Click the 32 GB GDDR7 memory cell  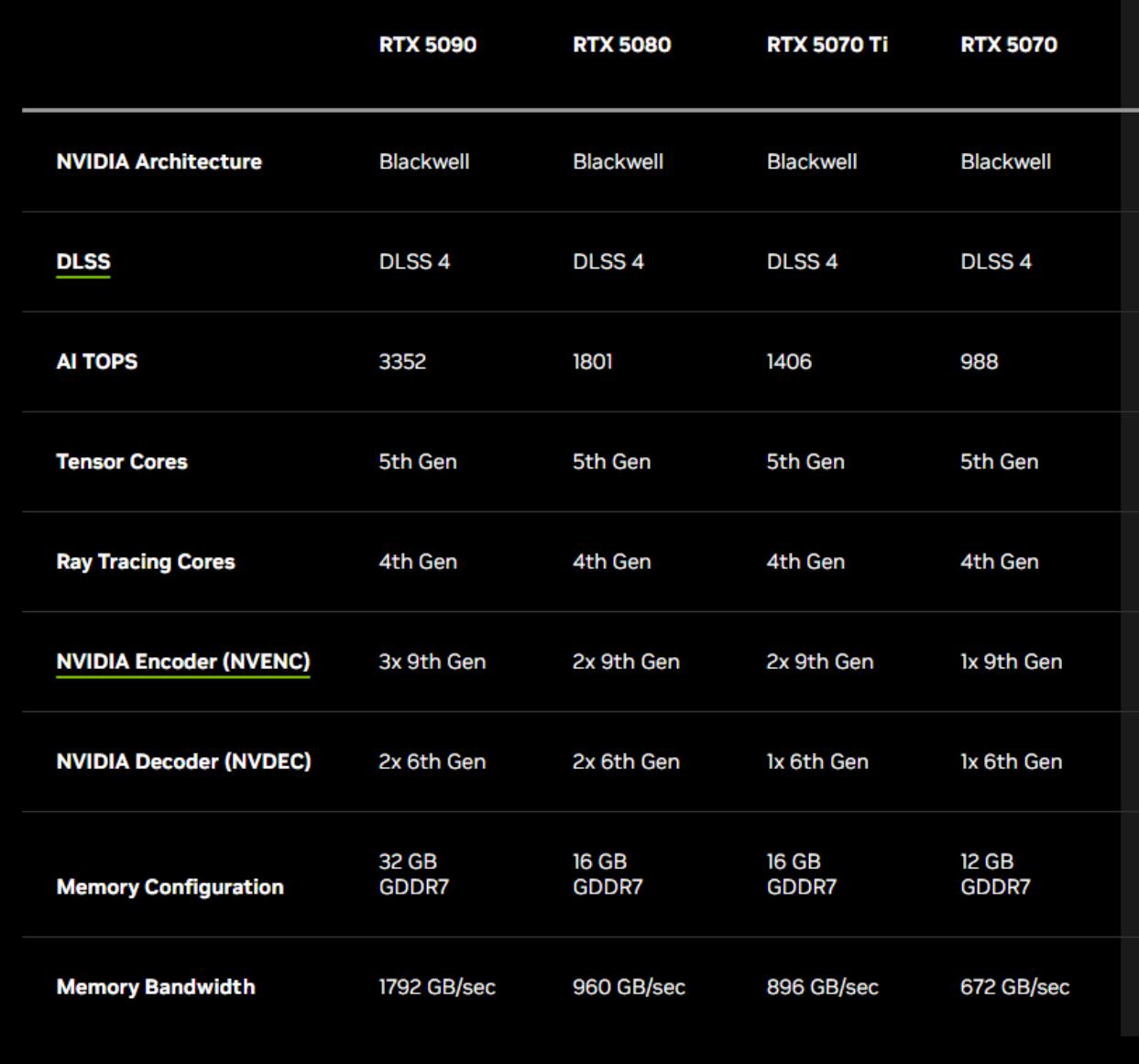tap(413, 874)
